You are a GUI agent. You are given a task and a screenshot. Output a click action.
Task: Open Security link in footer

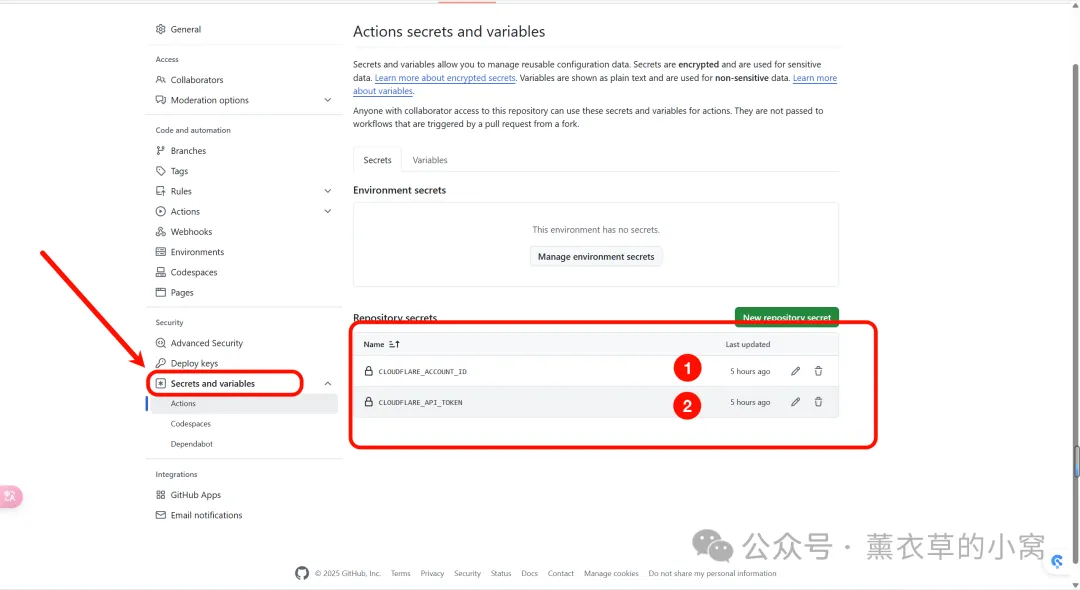pos(467,573)
